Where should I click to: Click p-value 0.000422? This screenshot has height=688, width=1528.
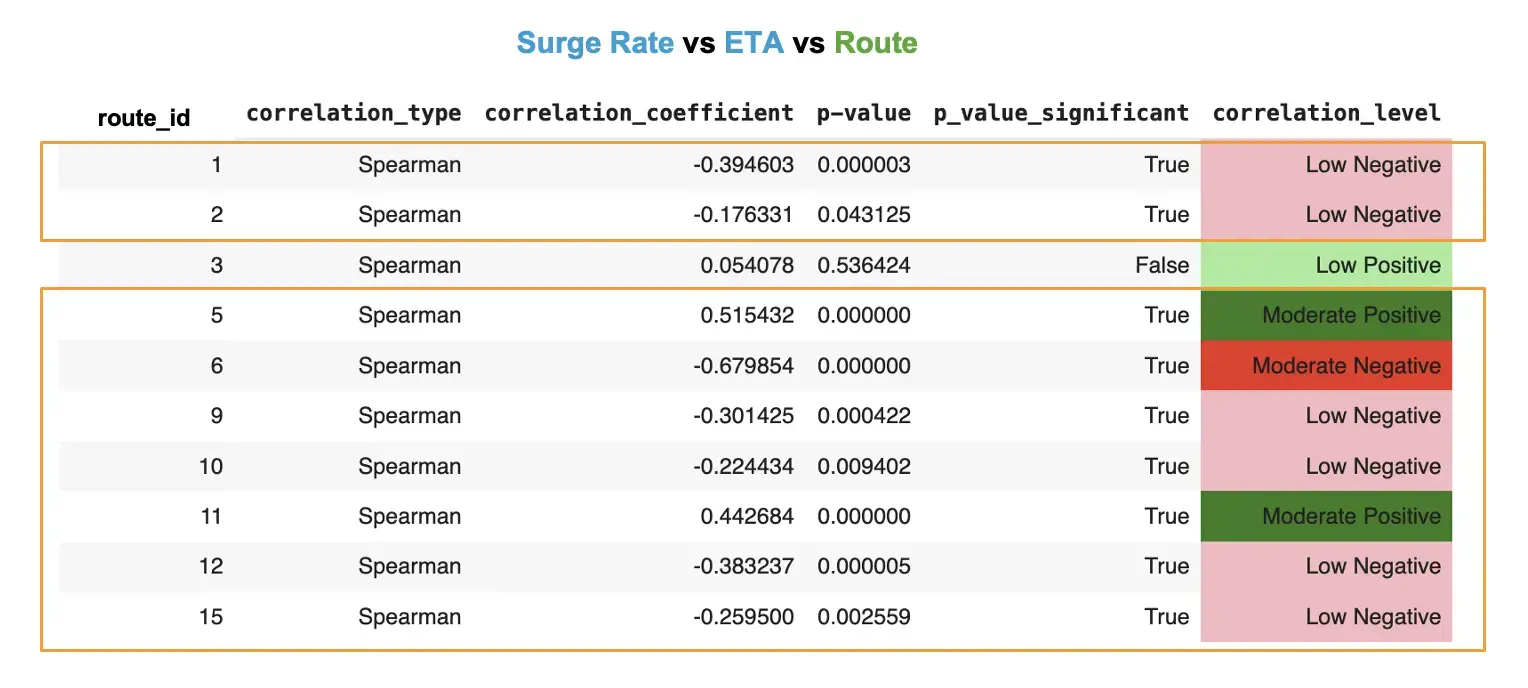click(864, 416)
